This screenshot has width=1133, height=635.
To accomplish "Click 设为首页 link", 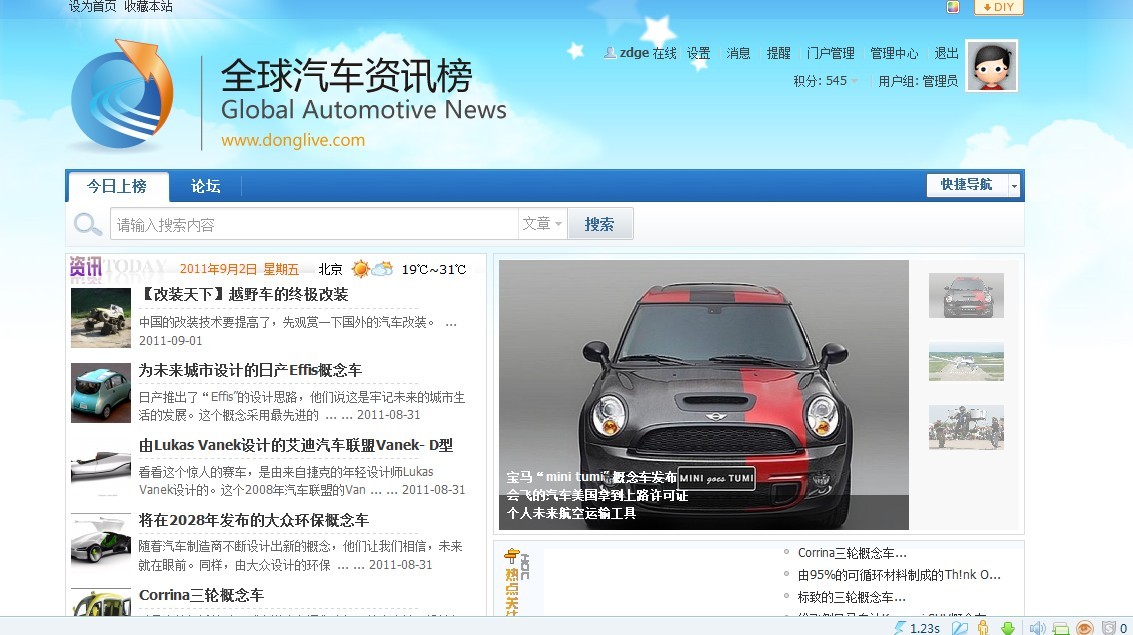I will click(x=92, y=7).
